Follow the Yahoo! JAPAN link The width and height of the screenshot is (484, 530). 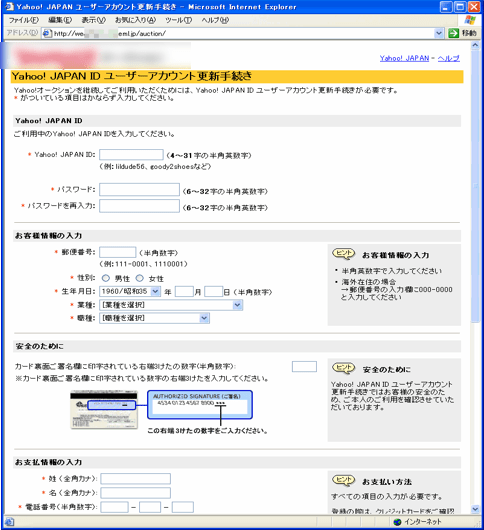tap(404, 58)
